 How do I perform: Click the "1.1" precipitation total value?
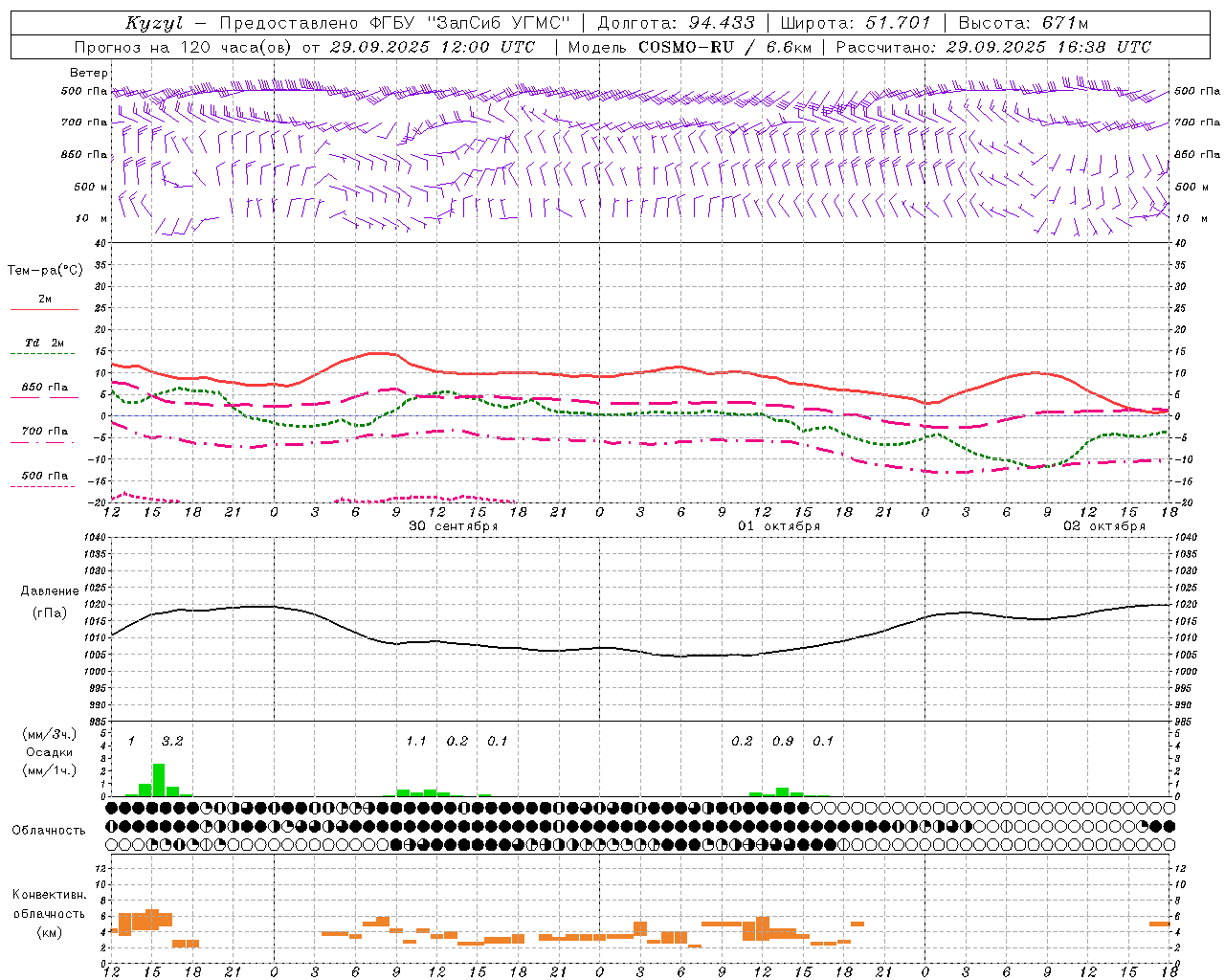[x=416, y=742]
